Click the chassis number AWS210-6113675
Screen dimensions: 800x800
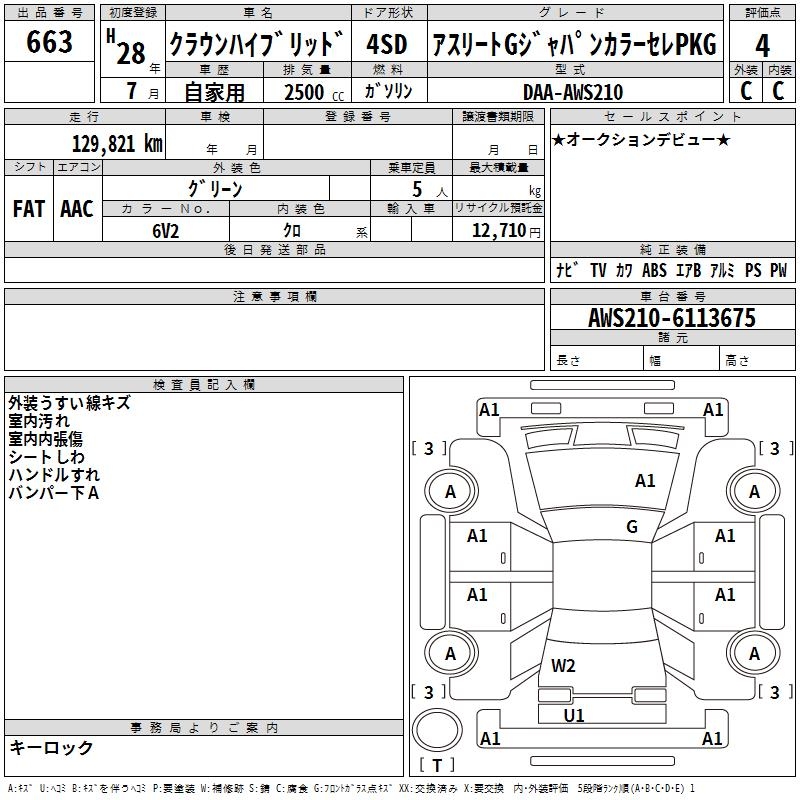[x=671, y=319]
